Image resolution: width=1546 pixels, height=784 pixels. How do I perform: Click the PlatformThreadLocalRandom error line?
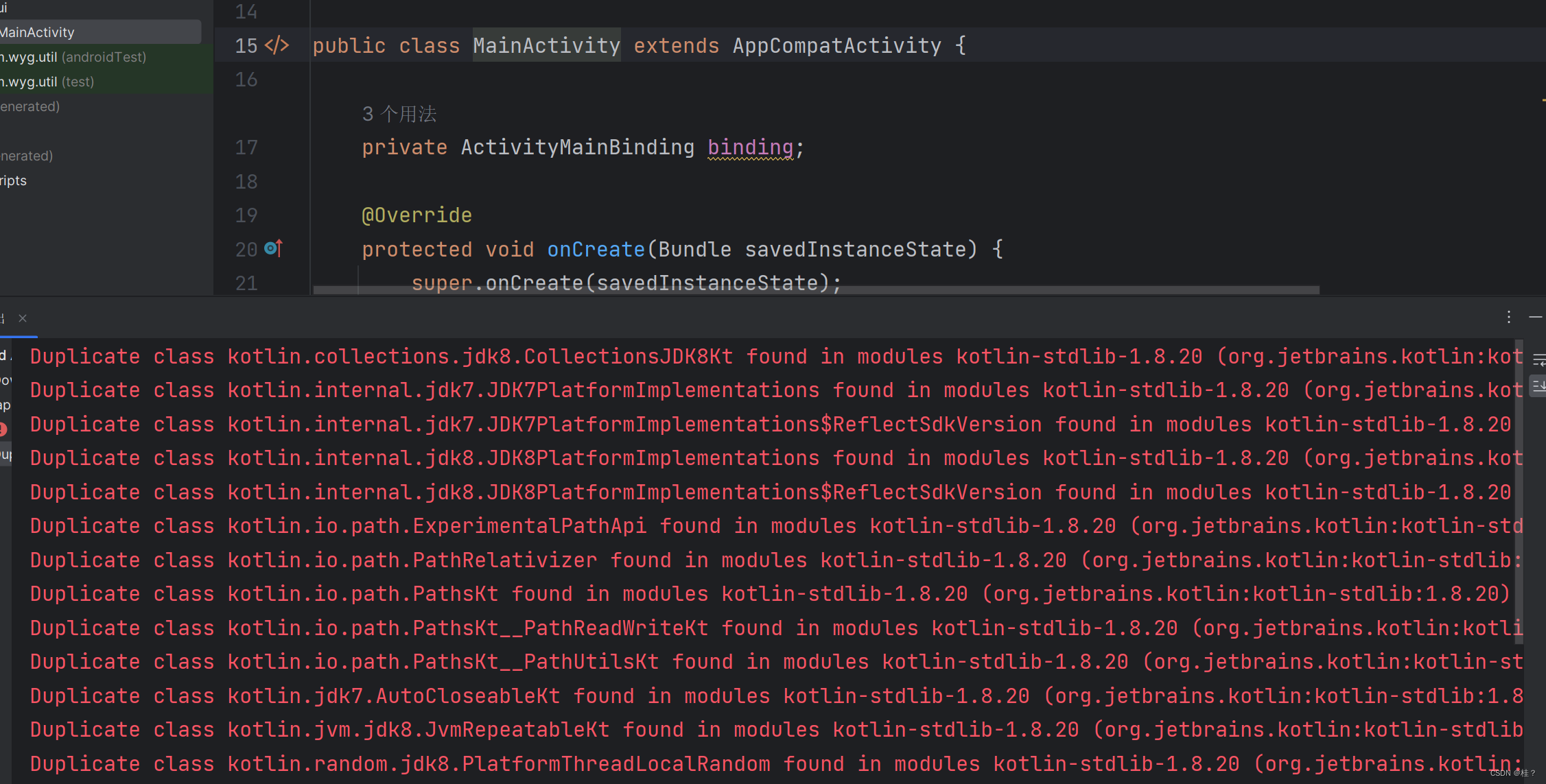coord(777,764)
